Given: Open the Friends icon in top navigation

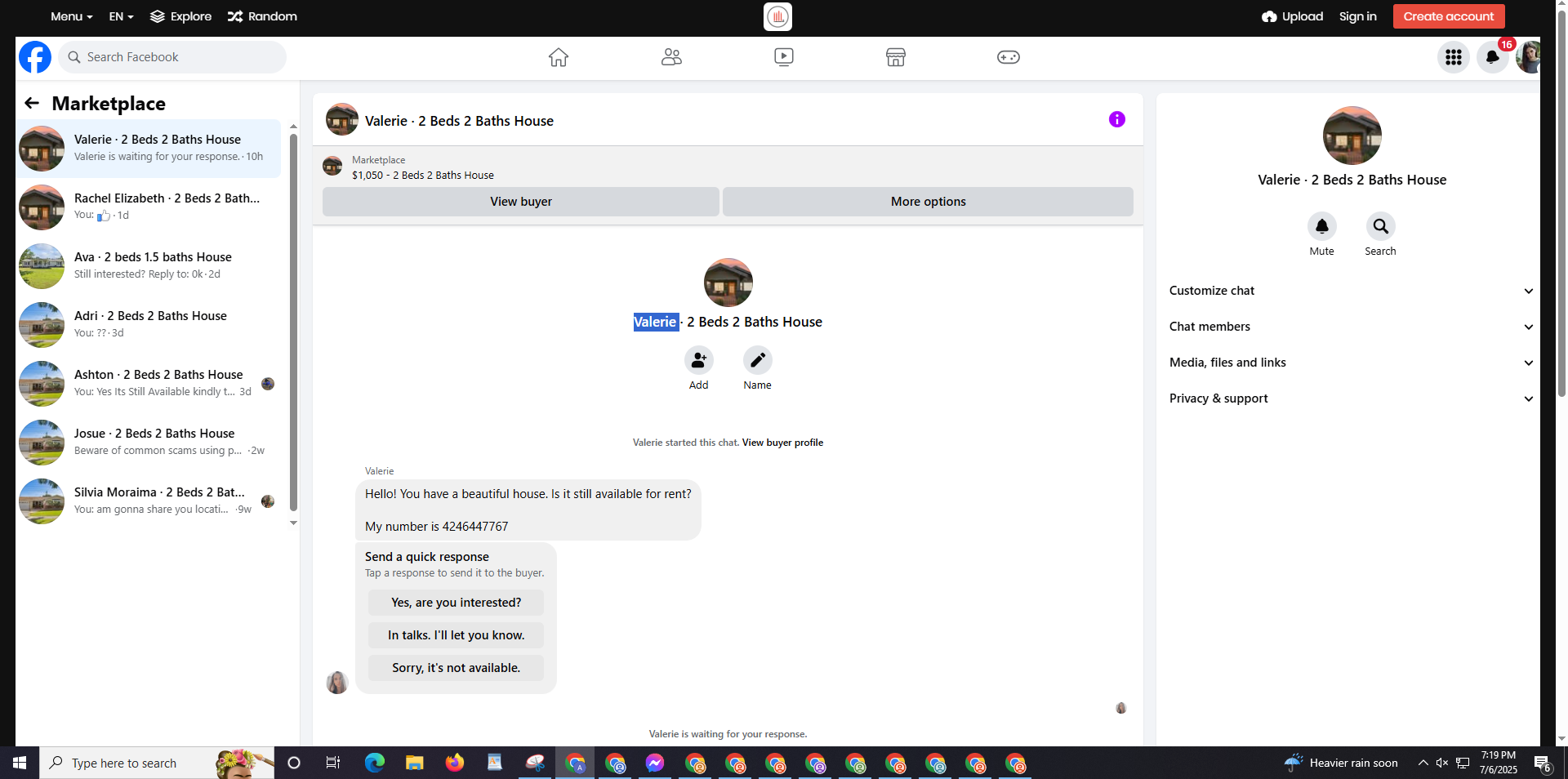Looking at the screenshot, I should point(671,57).
